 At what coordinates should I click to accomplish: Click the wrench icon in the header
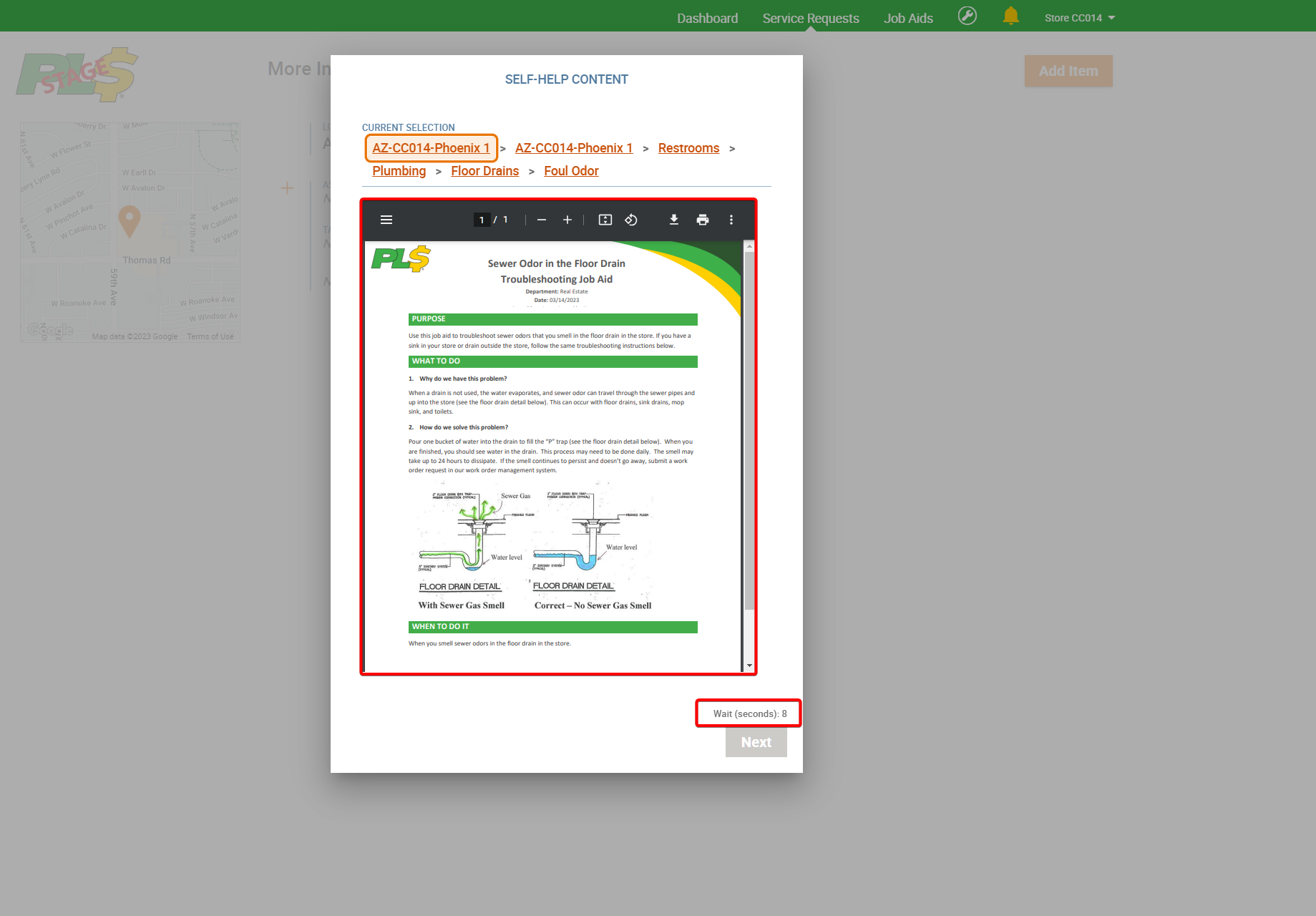(967, 15)
